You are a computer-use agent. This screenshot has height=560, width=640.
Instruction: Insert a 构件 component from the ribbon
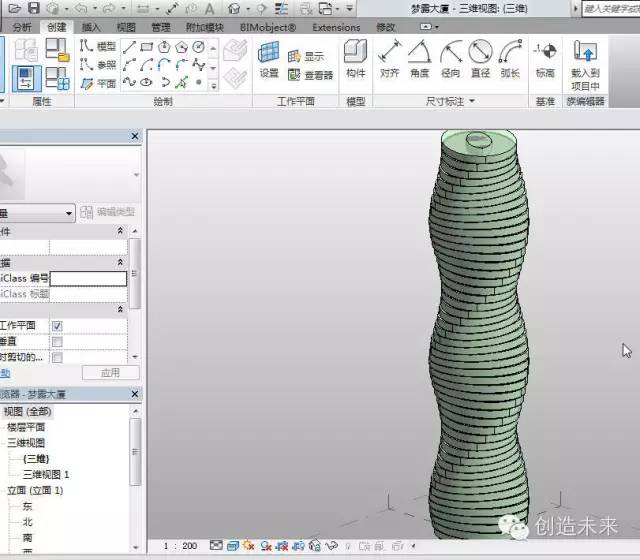(x=355, y=58)
